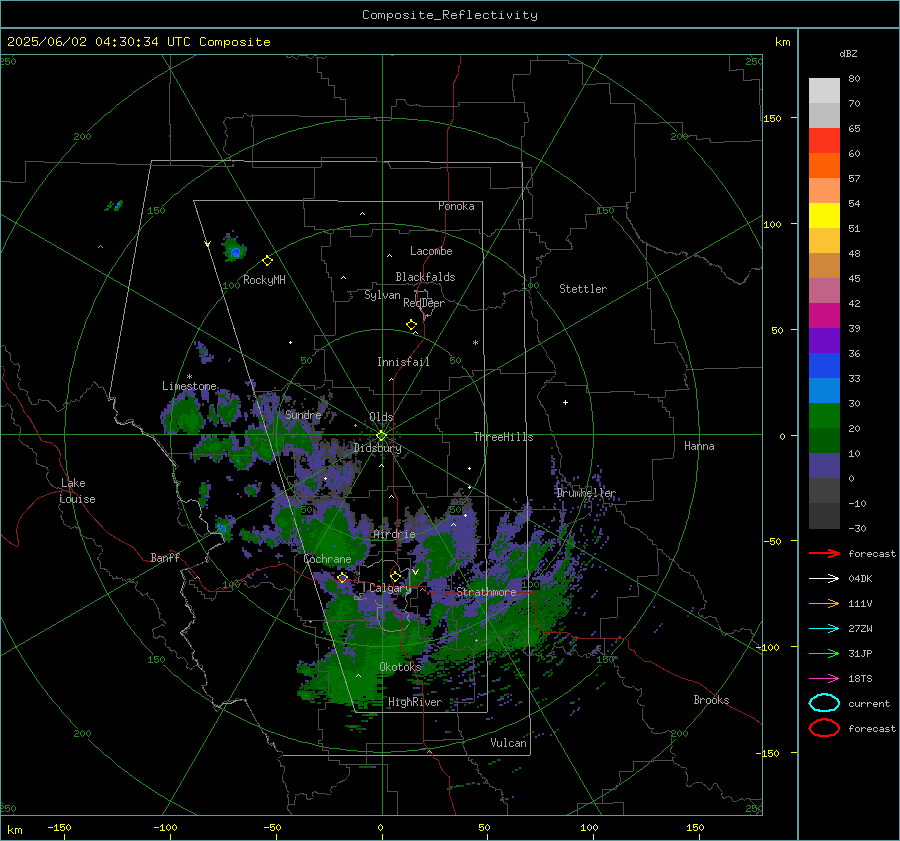Click the green 31JP arrow legend icon
This screenshot has width=900, height=841.
pos(824,653)
